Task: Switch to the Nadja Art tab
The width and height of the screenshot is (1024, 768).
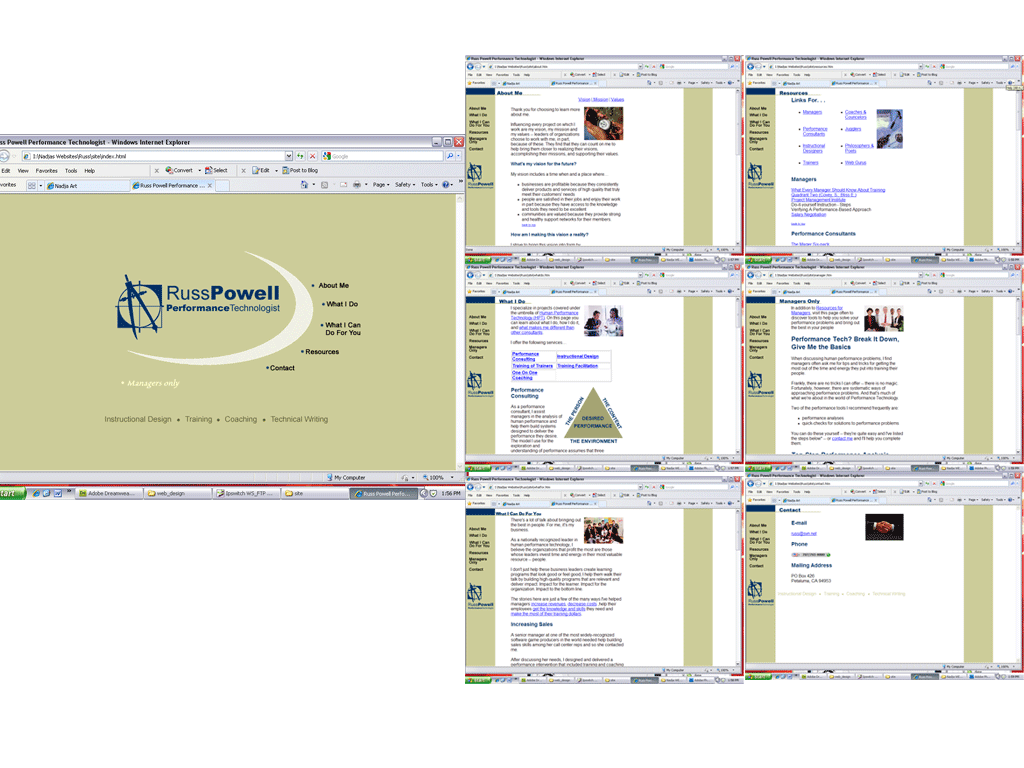Action: click(x=87, y=185)
